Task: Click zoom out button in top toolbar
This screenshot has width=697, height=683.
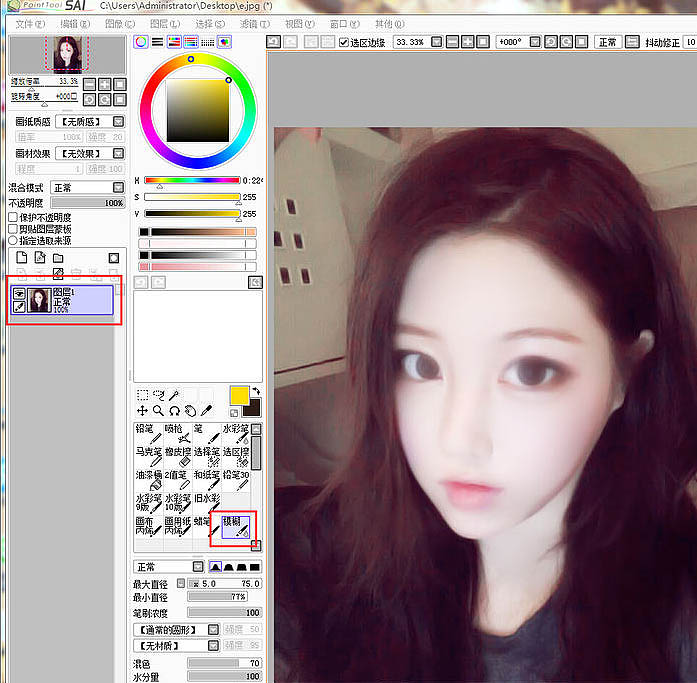Action: pyautogui.click(x=452, y=42)
